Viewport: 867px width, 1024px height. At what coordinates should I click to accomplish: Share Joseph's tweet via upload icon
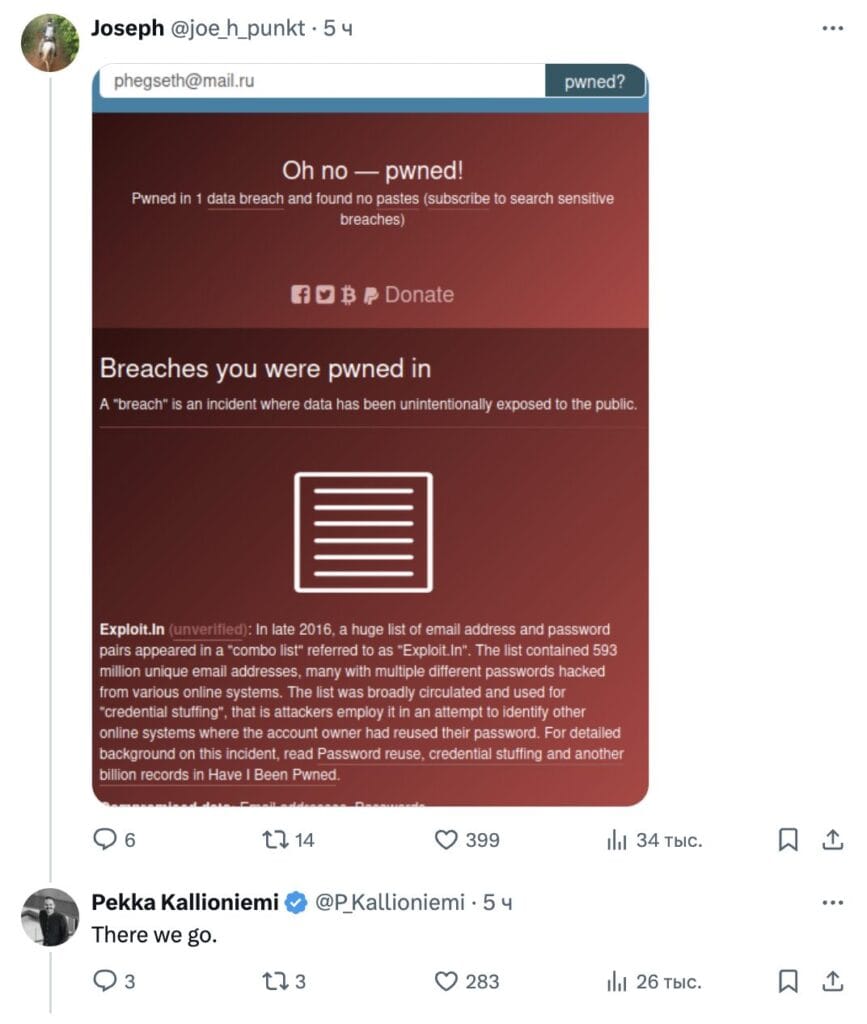(x=832, y=839)
